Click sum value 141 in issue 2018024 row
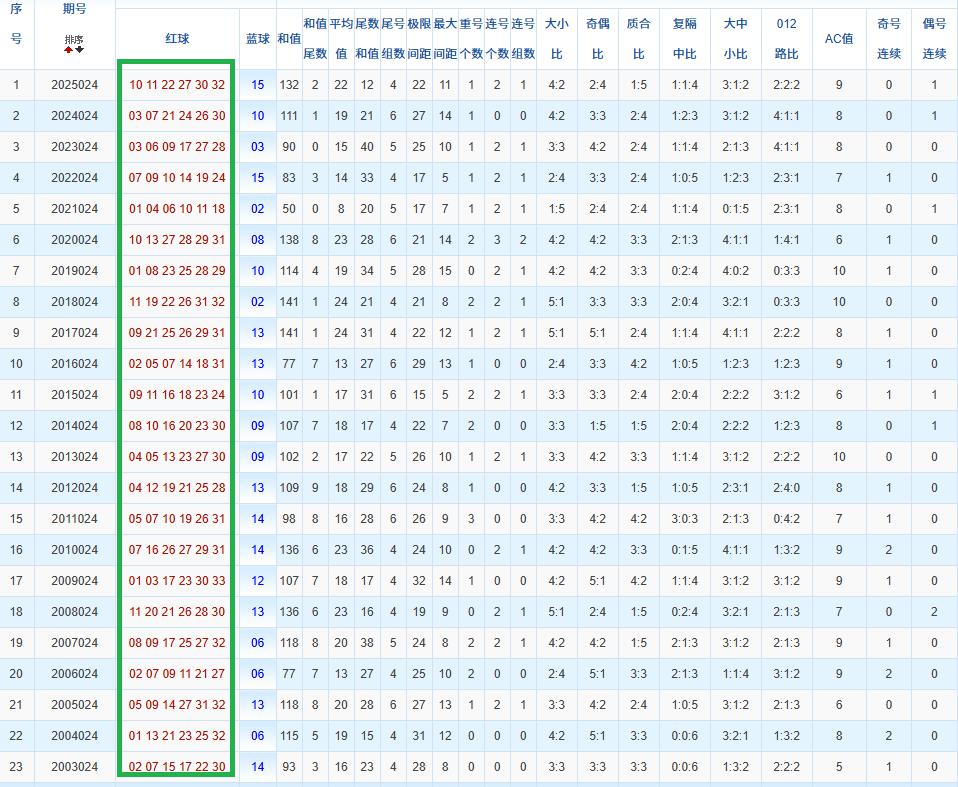 click(x=289, y=302)
